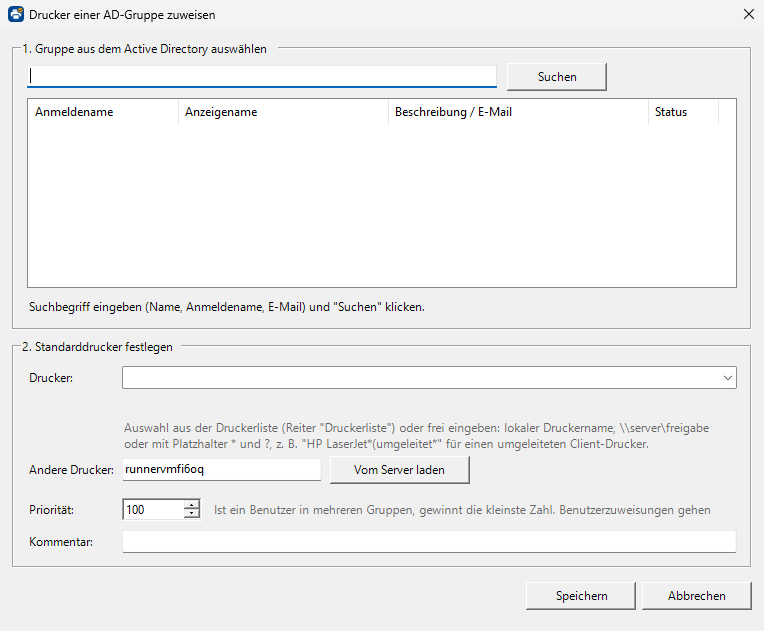Sort by Status column header
Viewport: 764px width, 631px height.
[x=683, y=112]
